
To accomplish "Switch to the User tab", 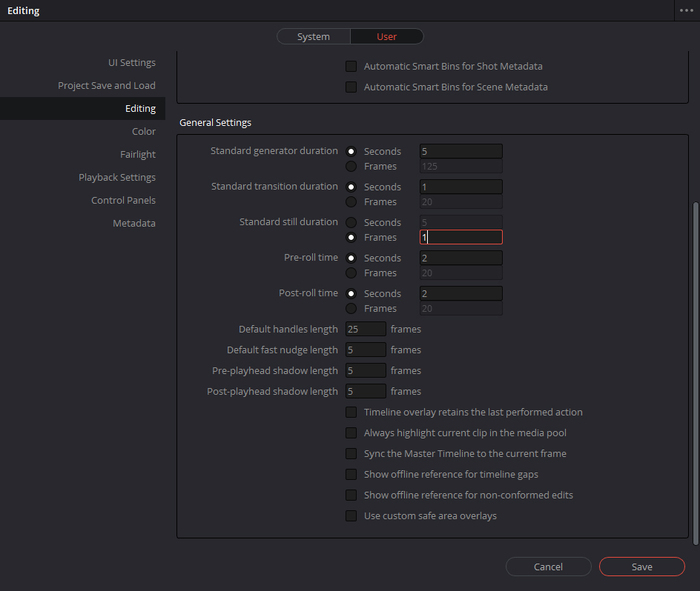I will [386, 37].
